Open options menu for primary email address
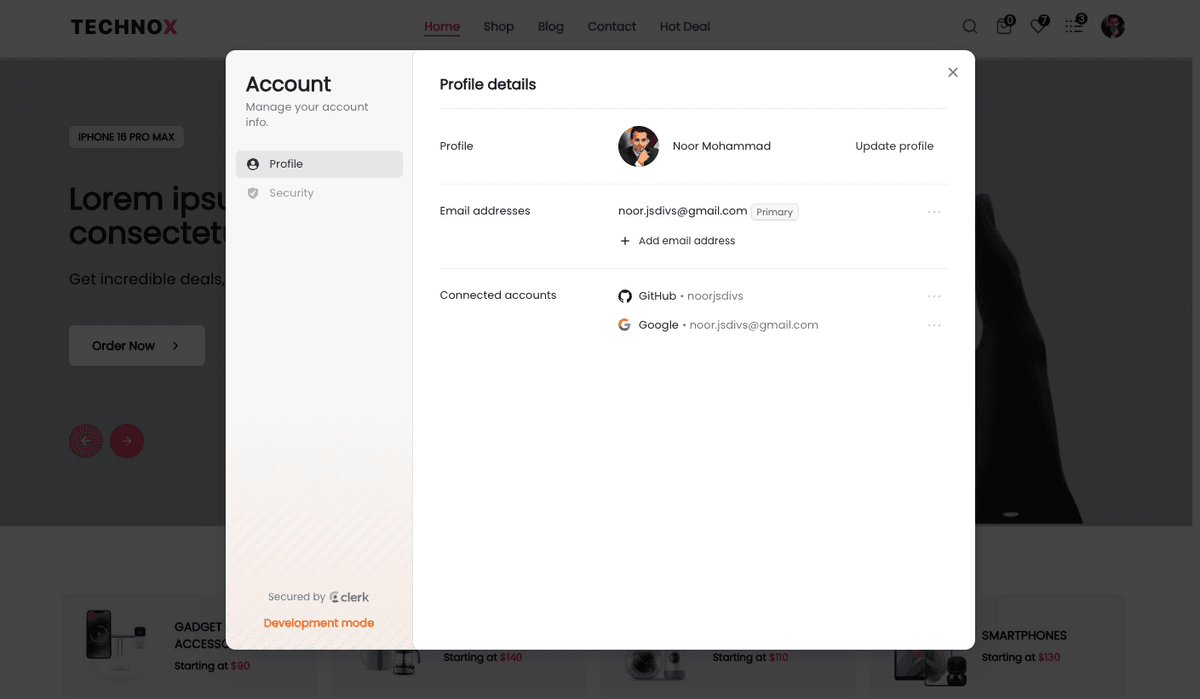This screenshot has height=699, width=1200. pos(934,212)
